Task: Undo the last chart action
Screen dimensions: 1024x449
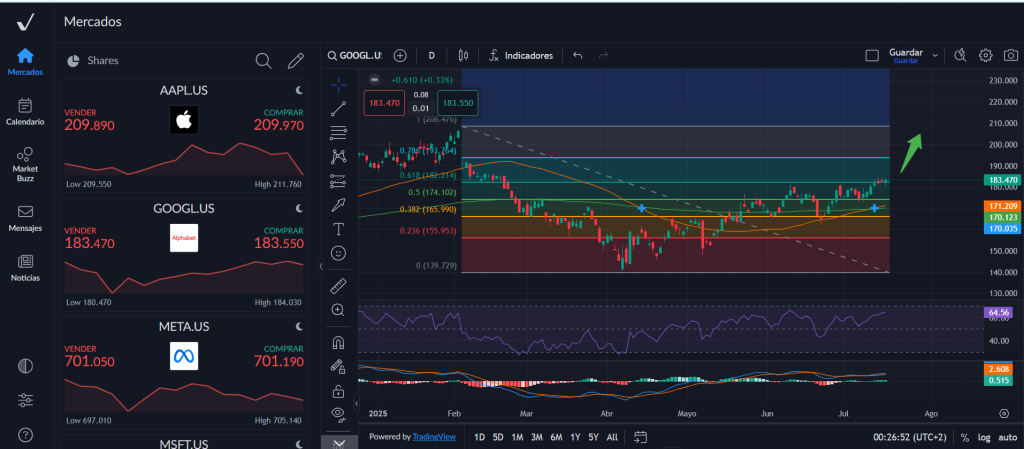Action: (577, 55)
